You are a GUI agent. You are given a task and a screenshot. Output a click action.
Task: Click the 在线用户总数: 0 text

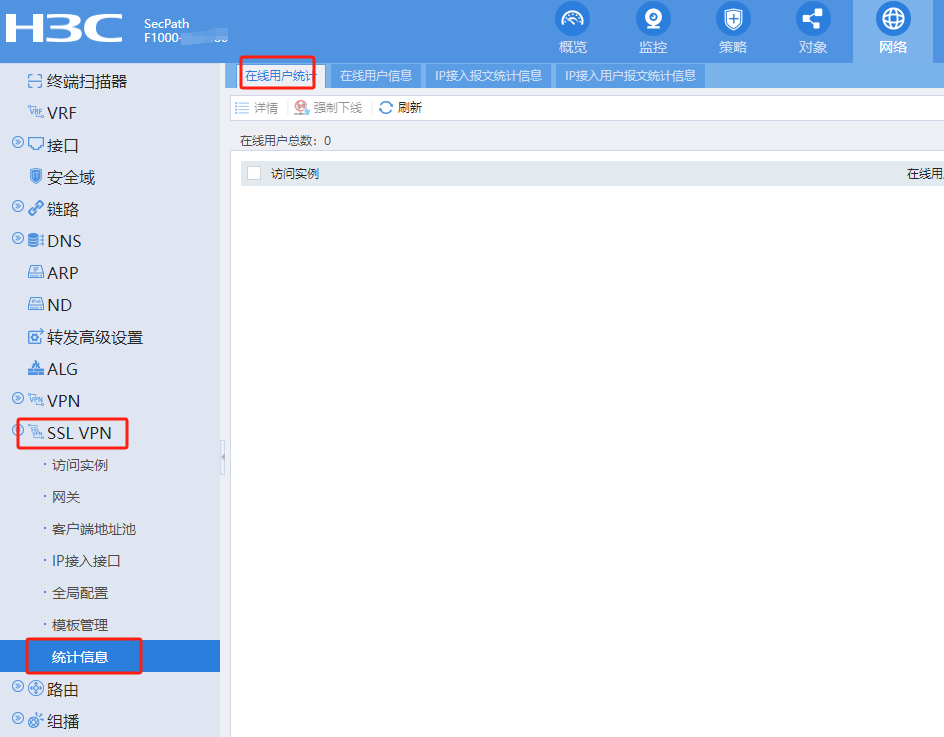click(285, 140)
